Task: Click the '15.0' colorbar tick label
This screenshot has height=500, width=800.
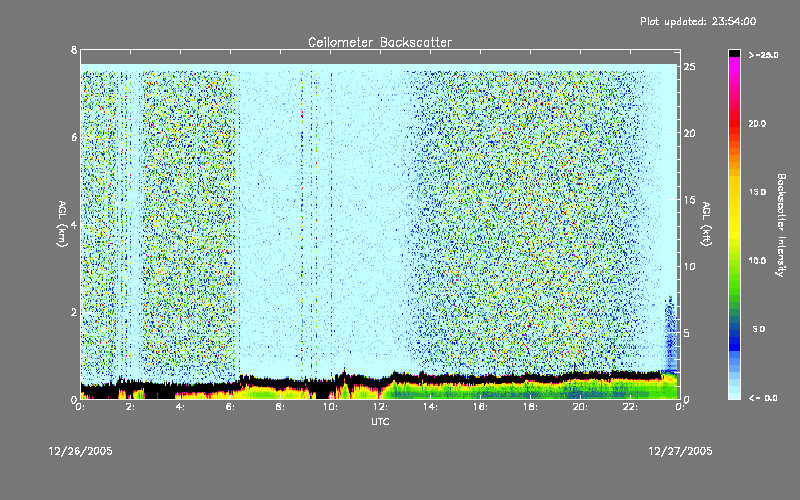Action: point(757,192)
